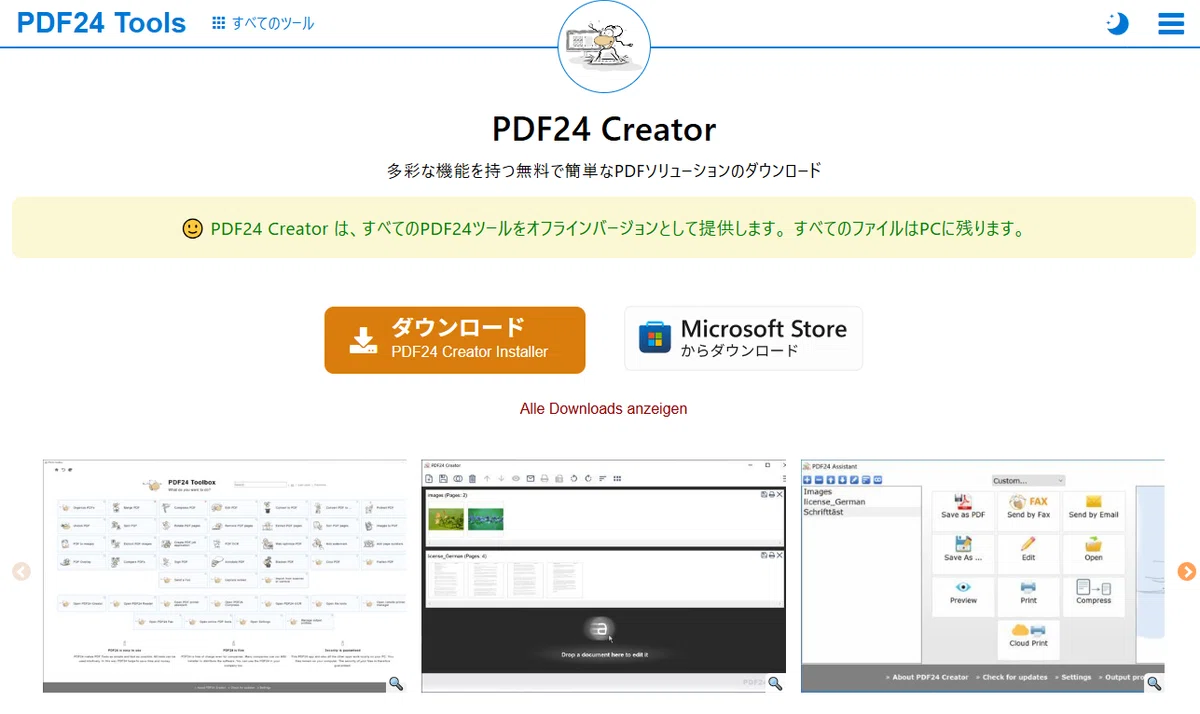Click the banner text about オフラインバージョン
Screen dimensions: 1200x714
click(617, 228)
